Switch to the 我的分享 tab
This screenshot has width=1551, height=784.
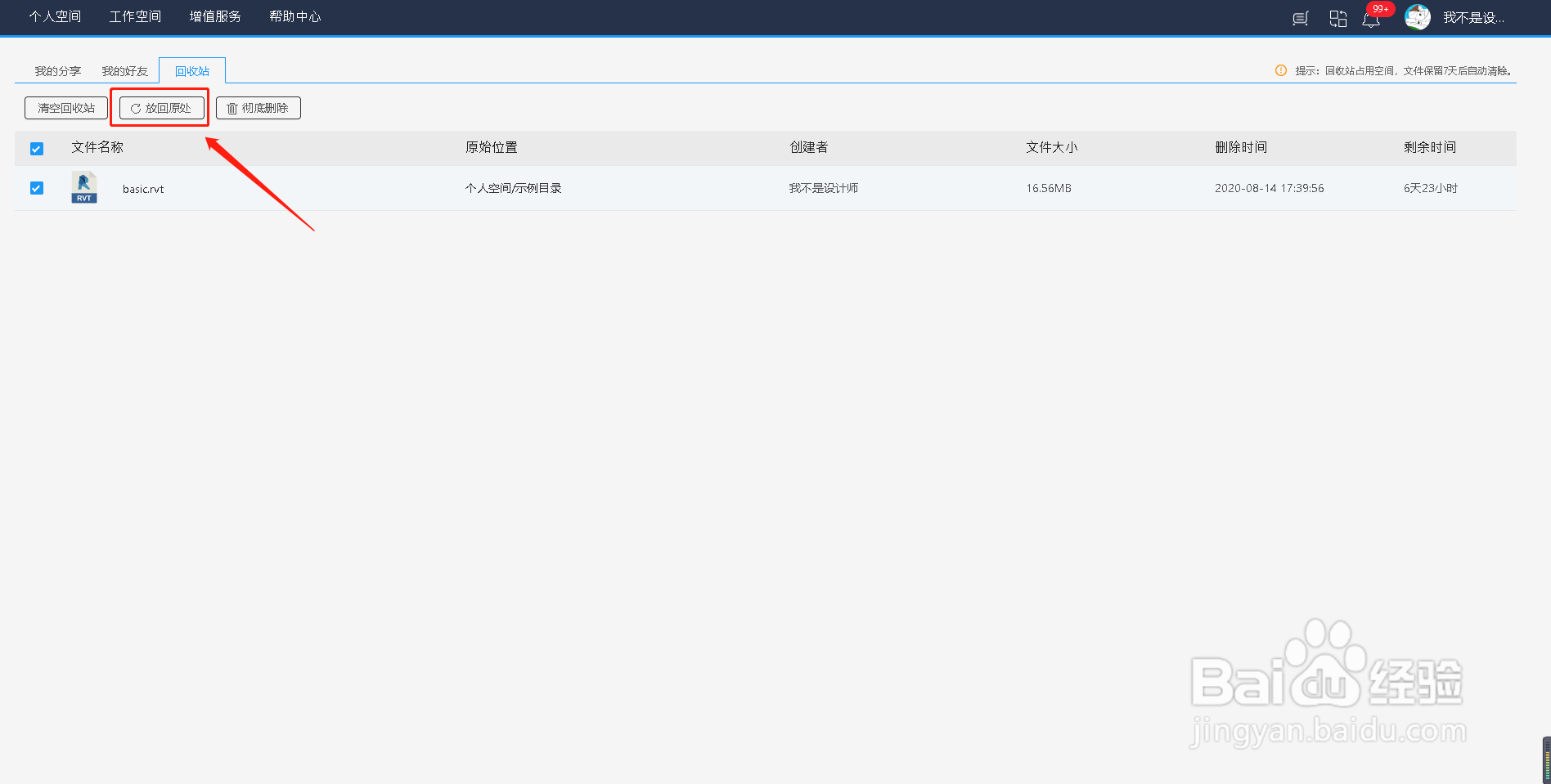tap(57, 71)
